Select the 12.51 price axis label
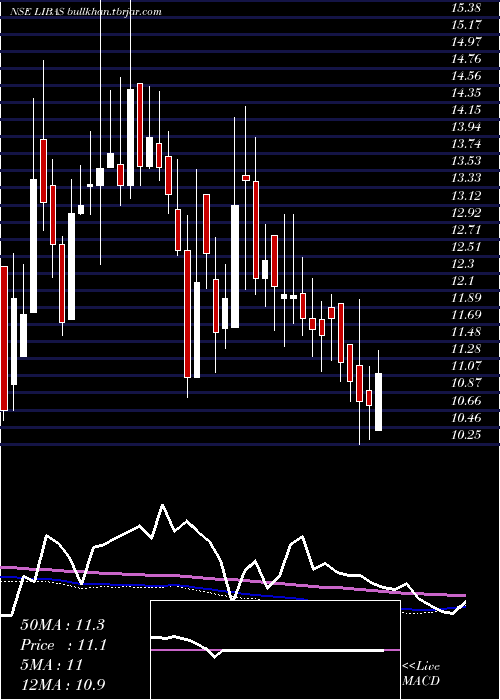500x700 pixels. [x=466, y=246]
